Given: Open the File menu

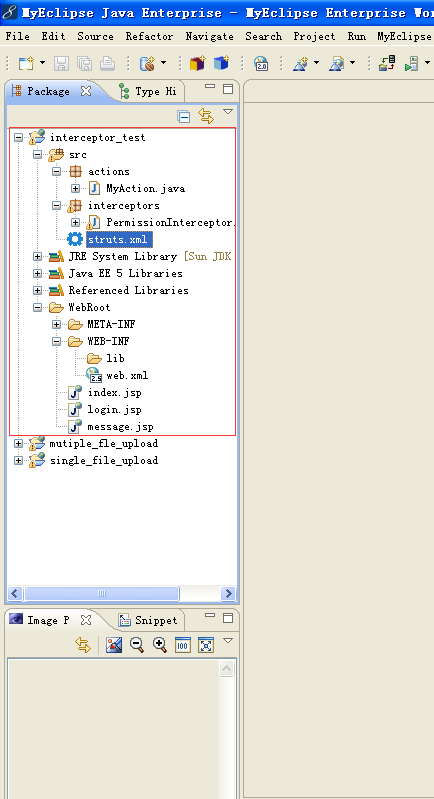Looking at the screenshot, I should (17, 36).
